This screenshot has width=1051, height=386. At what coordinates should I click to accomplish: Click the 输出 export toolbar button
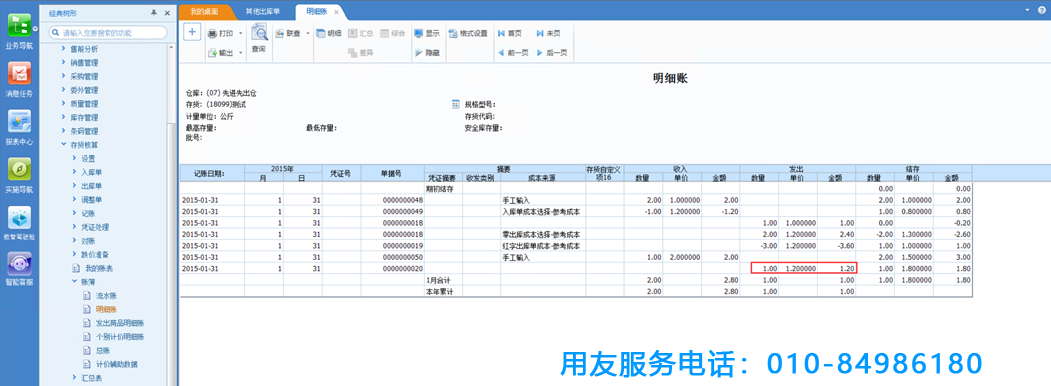click(221, 52)
